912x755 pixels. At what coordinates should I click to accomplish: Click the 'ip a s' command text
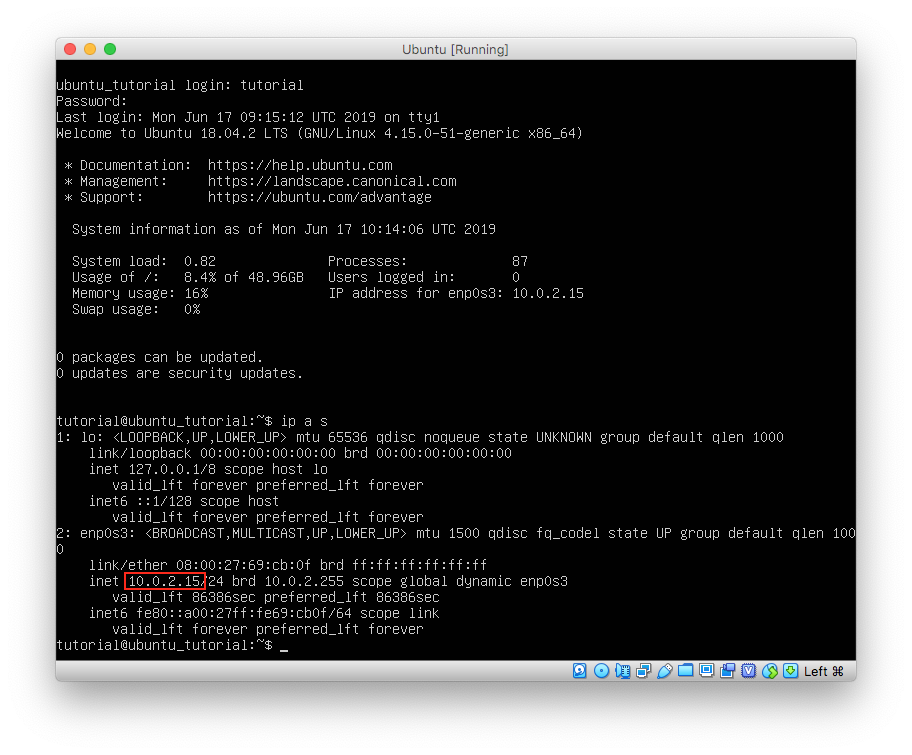tap(304, 421)
